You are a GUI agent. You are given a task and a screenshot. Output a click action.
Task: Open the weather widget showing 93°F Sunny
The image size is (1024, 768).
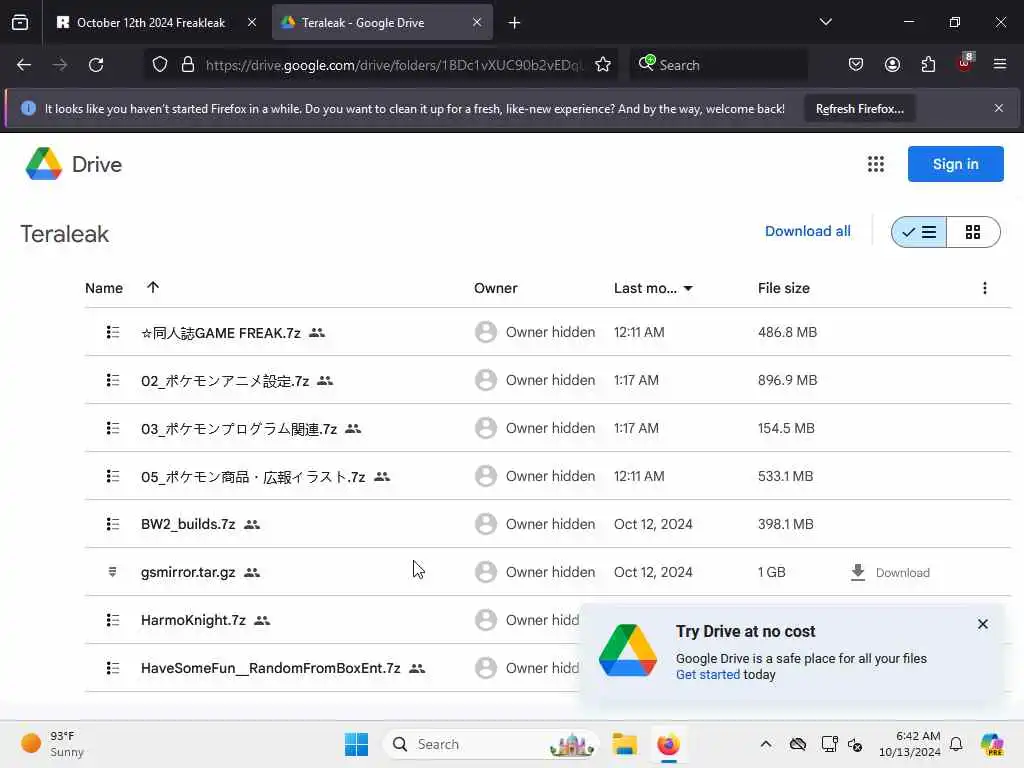(x=52, y=744)
